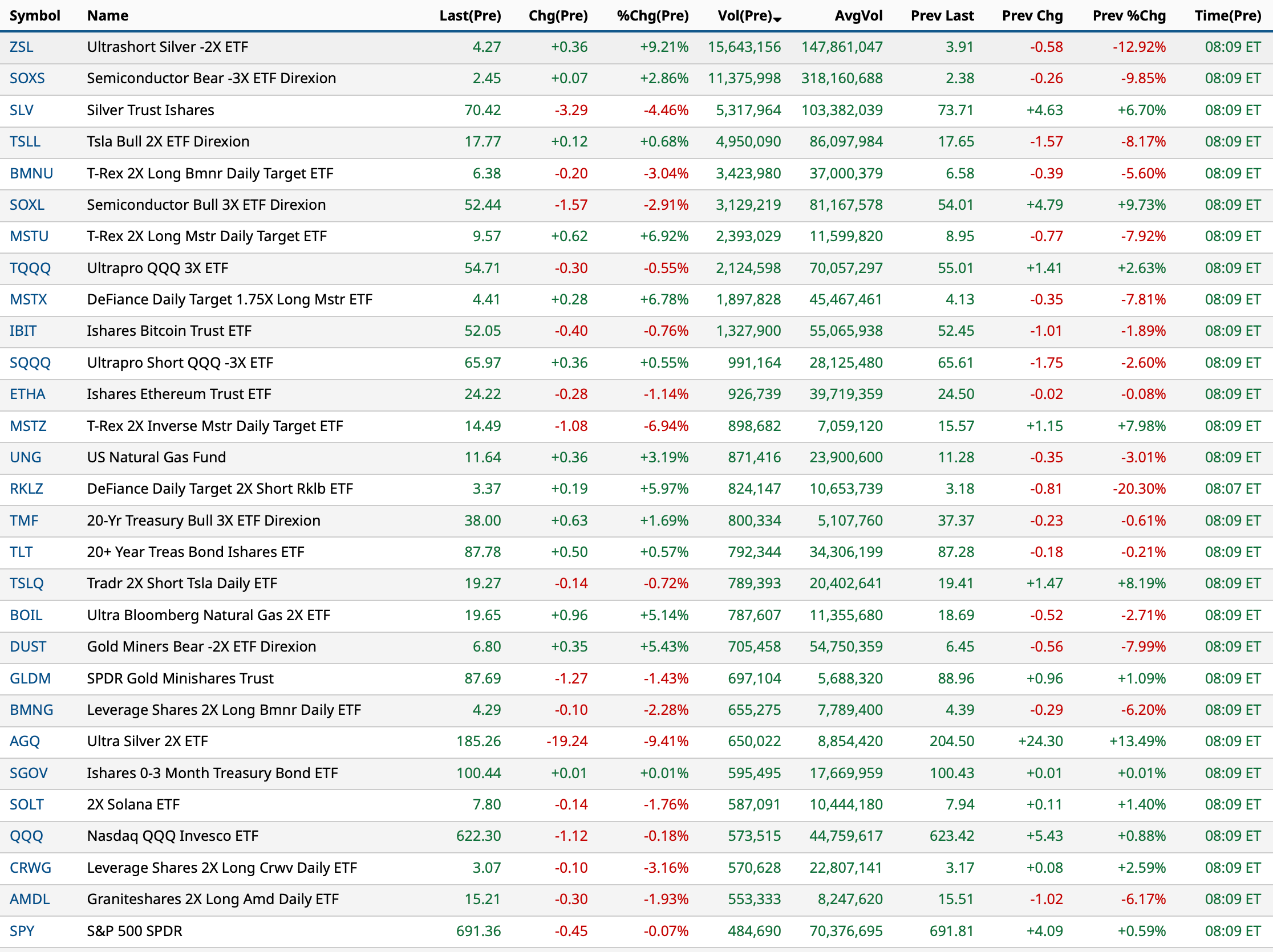Sort the table by Symbol column

click(35, 15)
